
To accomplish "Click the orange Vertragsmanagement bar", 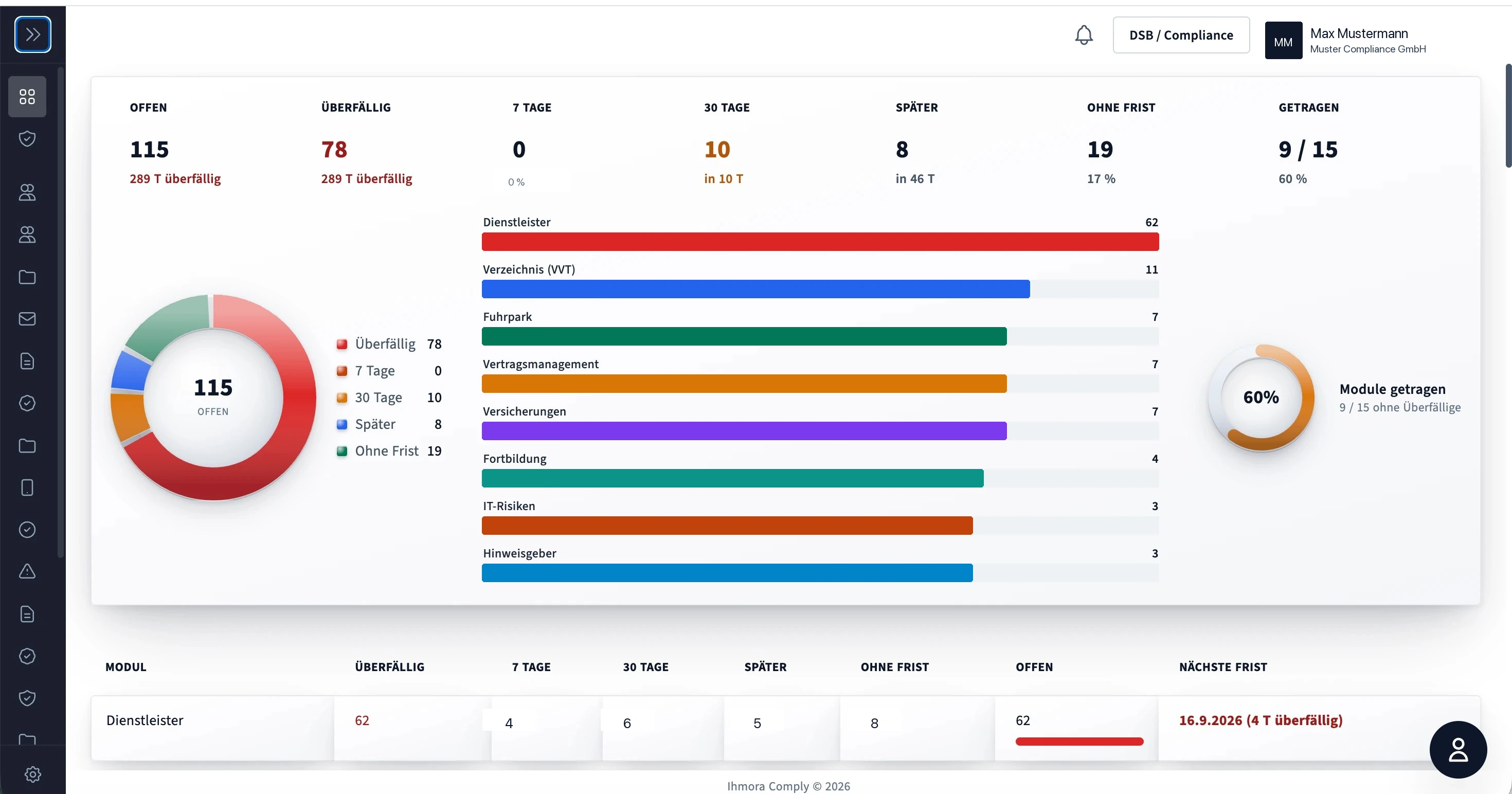I will [x=744, y=384].
